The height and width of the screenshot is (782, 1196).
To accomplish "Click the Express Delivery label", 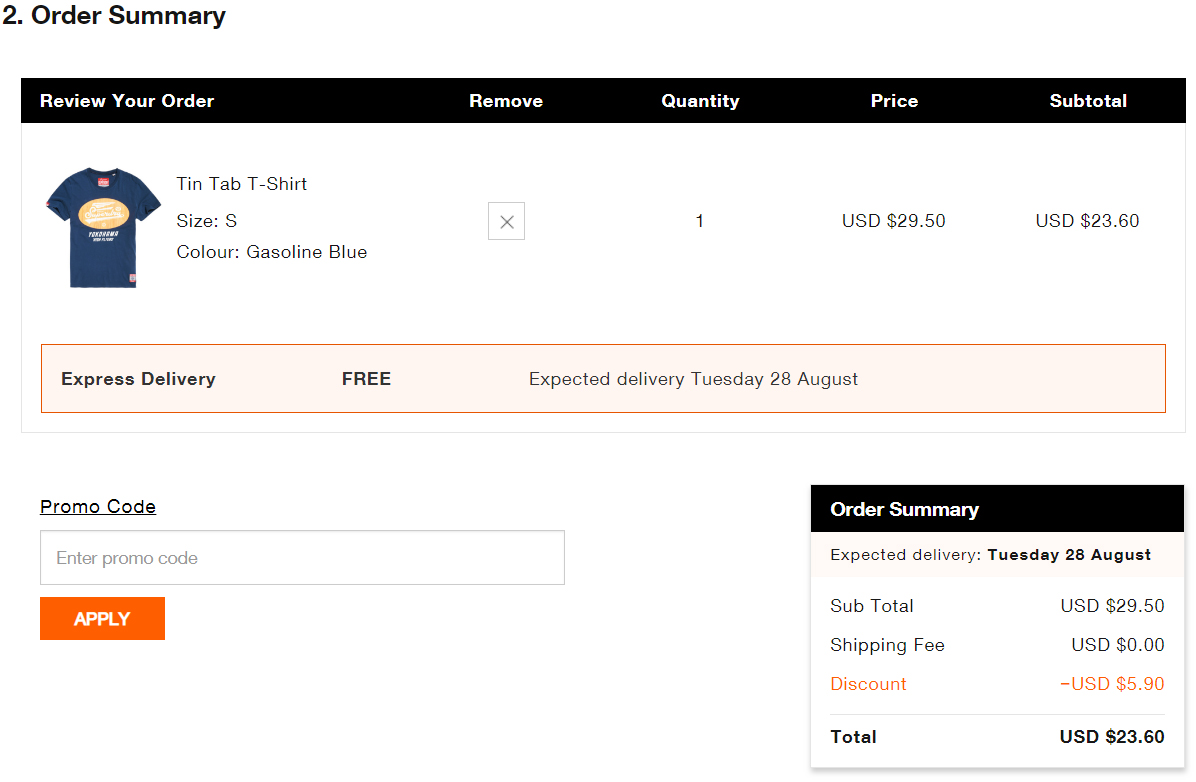I will 138,379.
